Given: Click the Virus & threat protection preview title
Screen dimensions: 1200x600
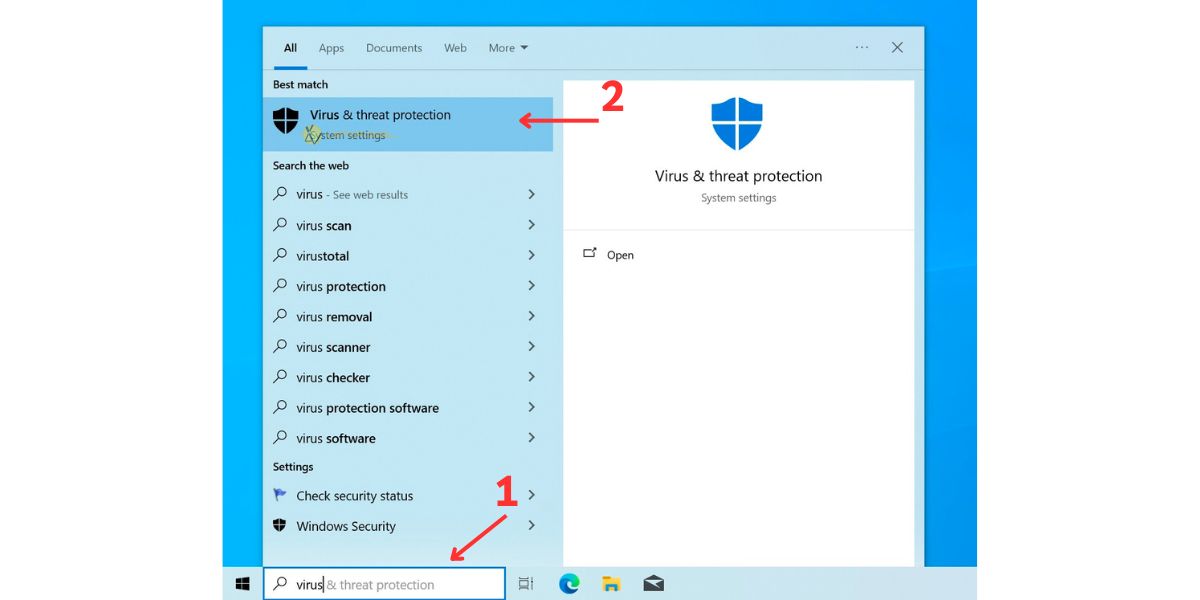Looking at the screenshot, I should click(738, 176).
